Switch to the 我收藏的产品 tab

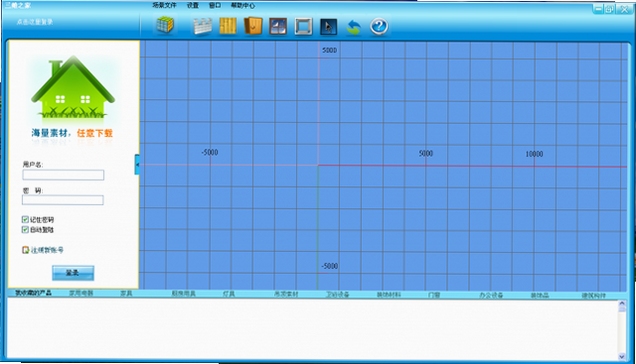[33, 293]
